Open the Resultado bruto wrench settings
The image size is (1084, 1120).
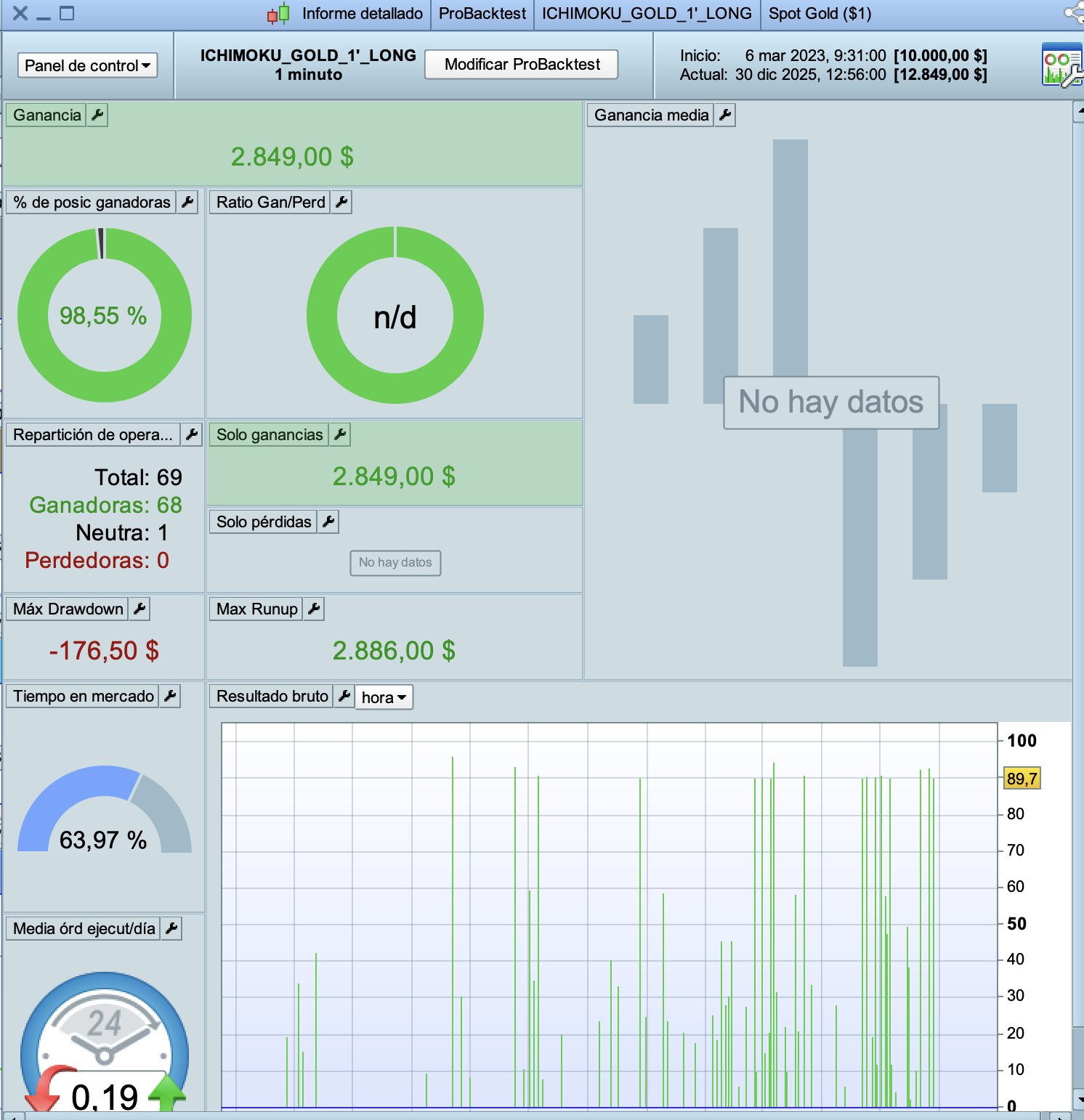pos(344,696)
